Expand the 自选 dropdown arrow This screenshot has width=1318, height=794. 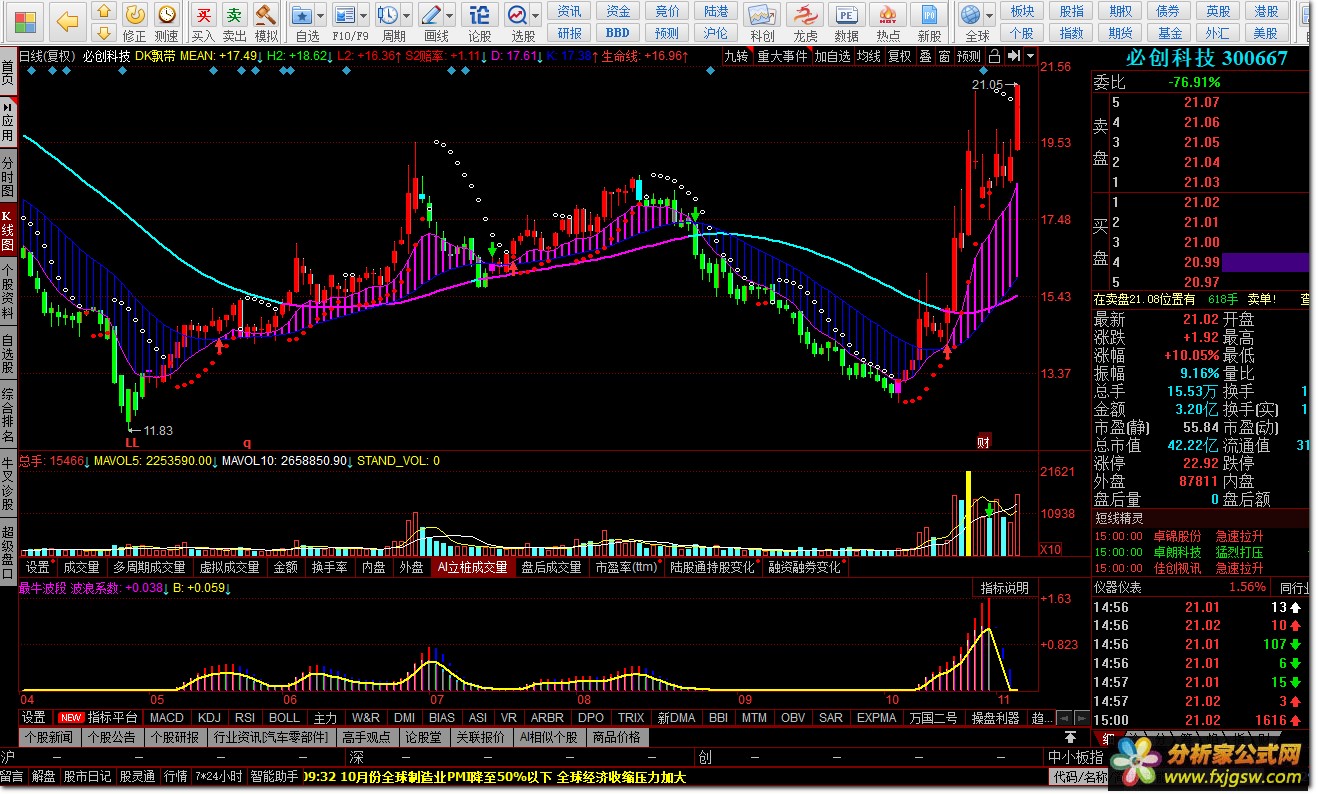pyautogui.click(x=321, y=16)
